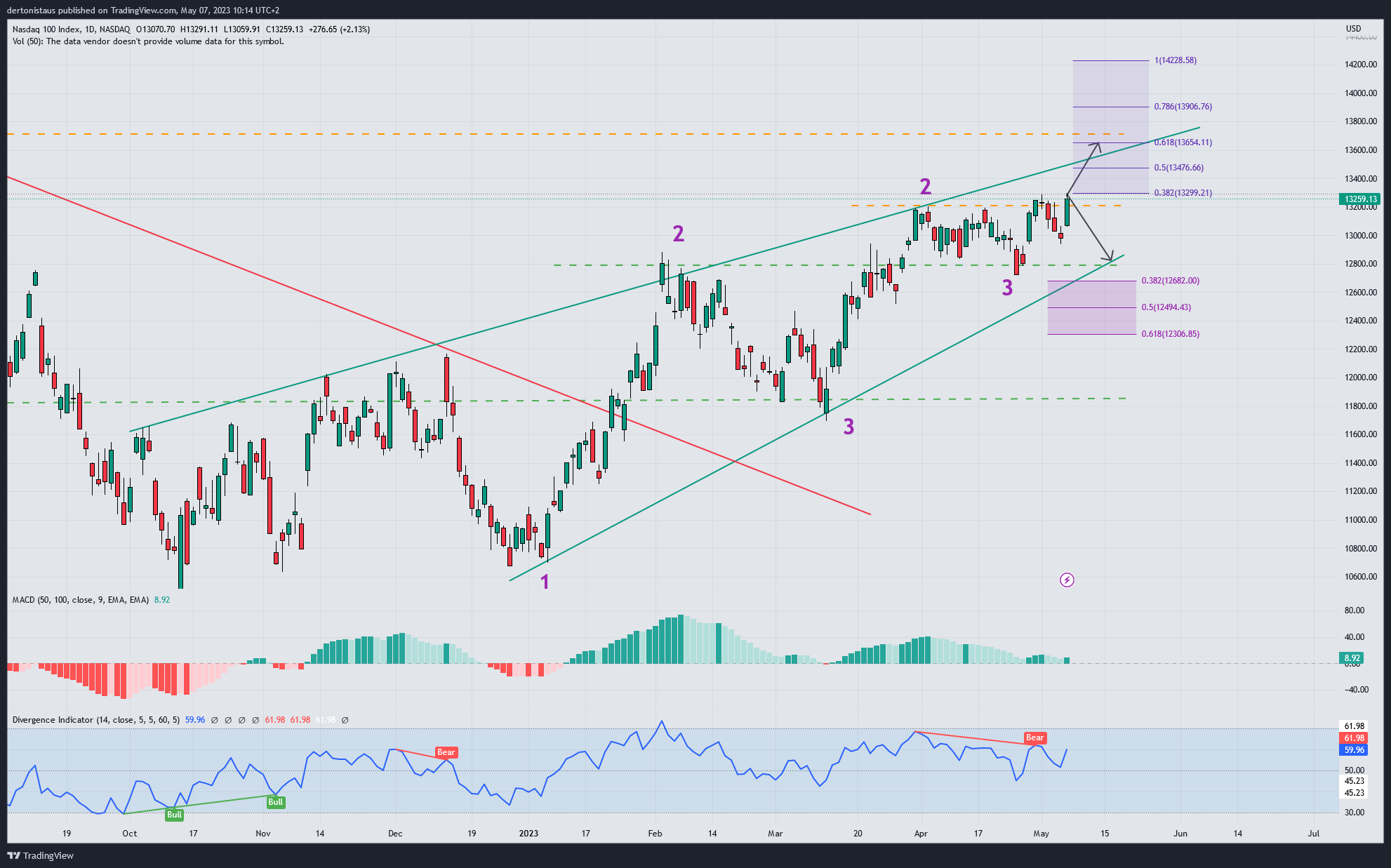Click the 8.92 value in MACD legend
Viewport: 1391px width, 868px height.
162,600
